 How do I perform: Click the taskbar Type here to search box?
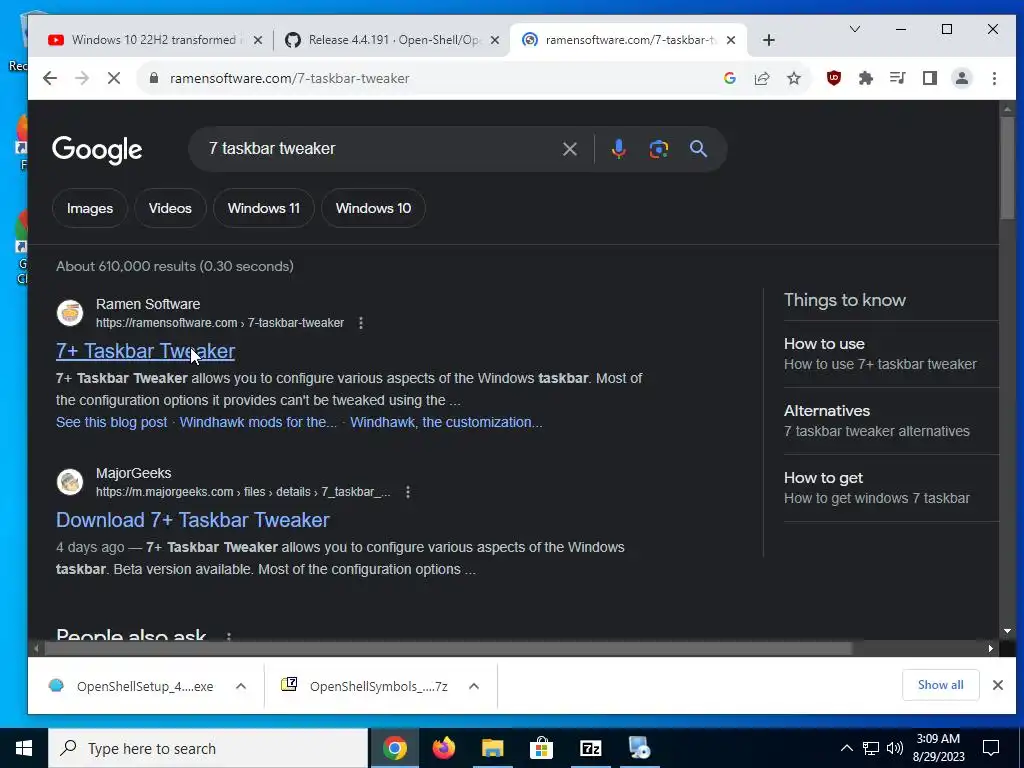click(x=208, y=748)
